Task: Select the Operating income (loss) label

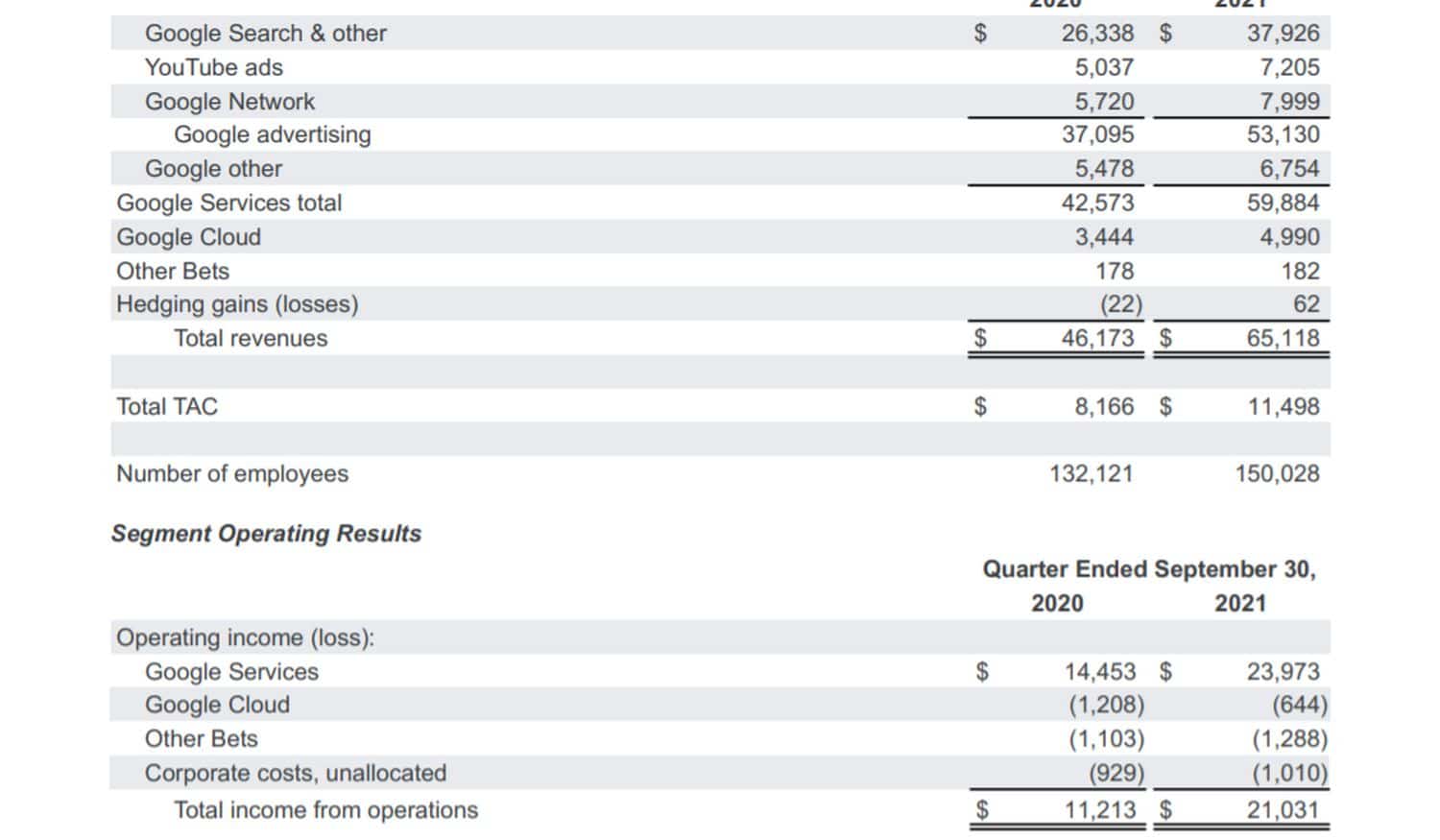Action: (245, 637)
